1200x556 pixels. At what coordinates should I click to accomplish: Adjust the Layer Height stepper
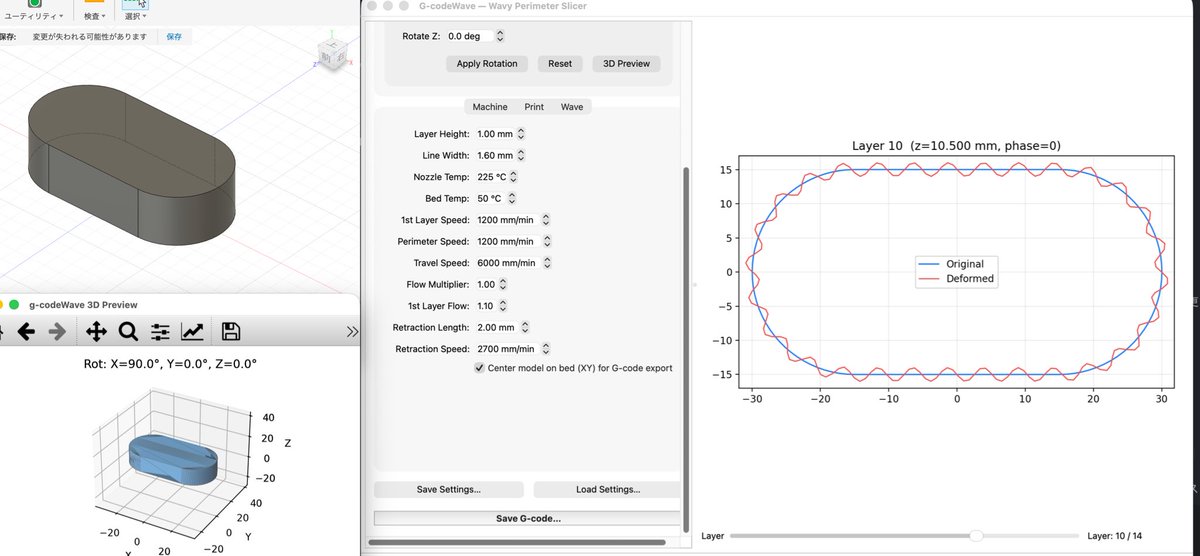coord(521,134)
